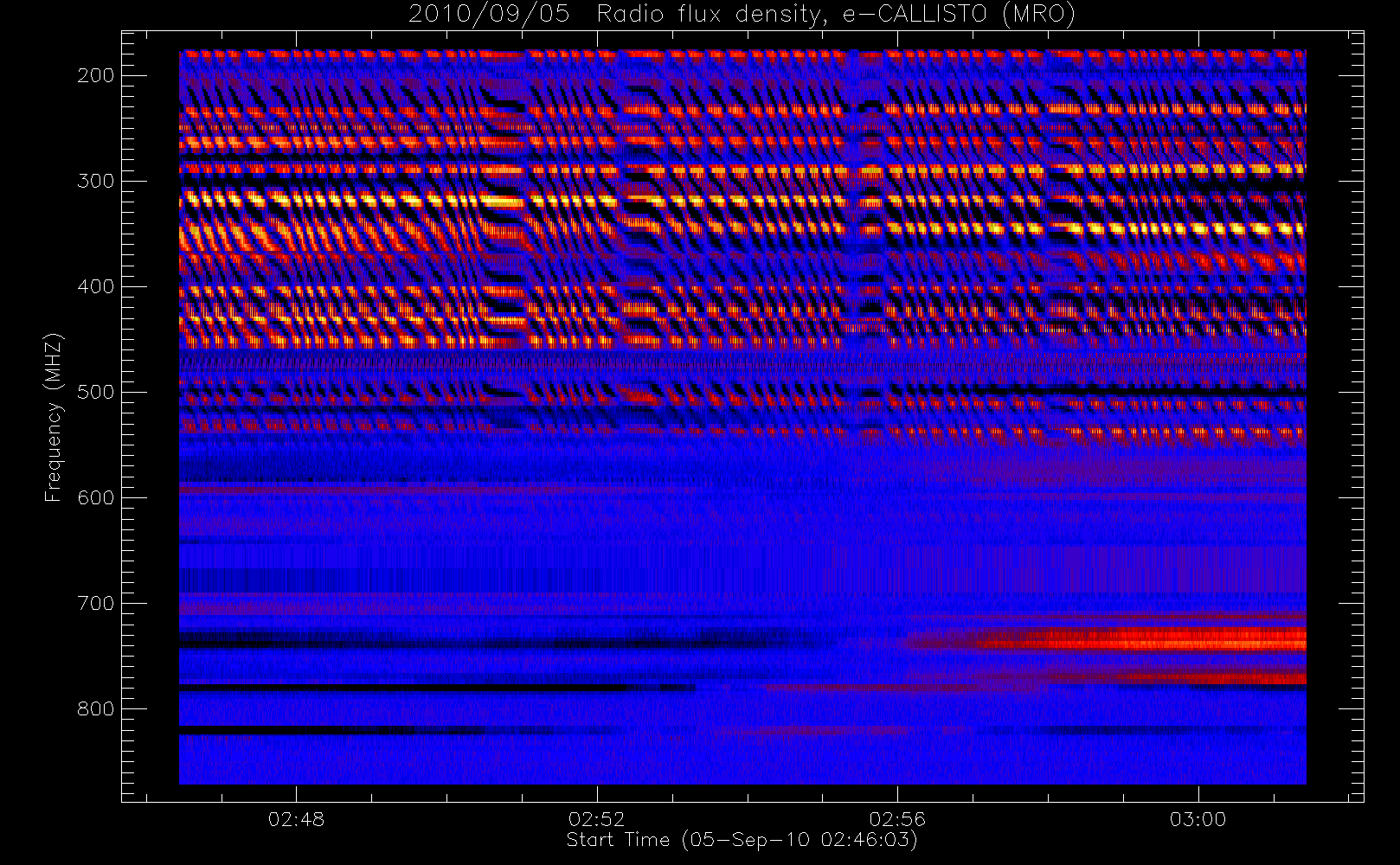The width and height of the screenshot is (1400, 865).
Task: Select the 300 frequency tick label
Action: point(95,181)
